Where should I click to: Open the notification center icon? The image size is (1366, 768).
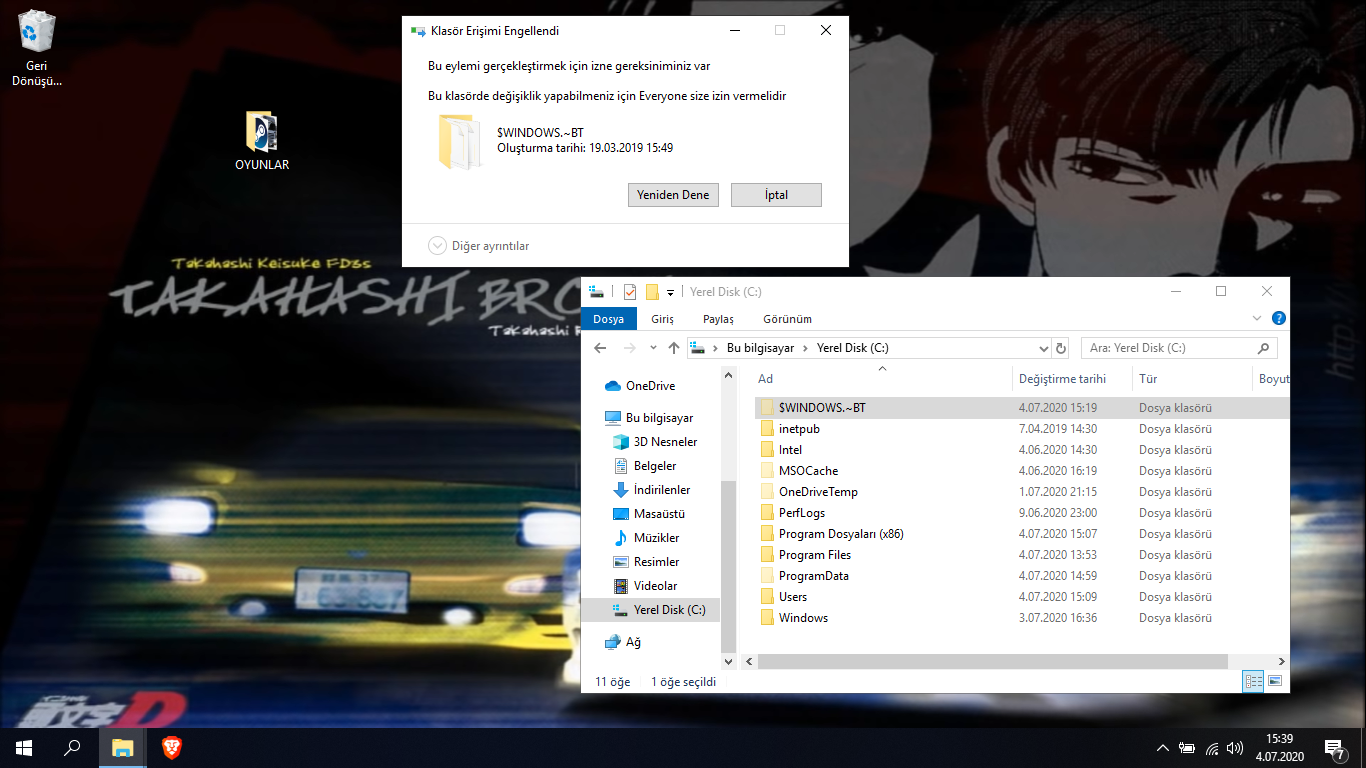pos(1334,748)
